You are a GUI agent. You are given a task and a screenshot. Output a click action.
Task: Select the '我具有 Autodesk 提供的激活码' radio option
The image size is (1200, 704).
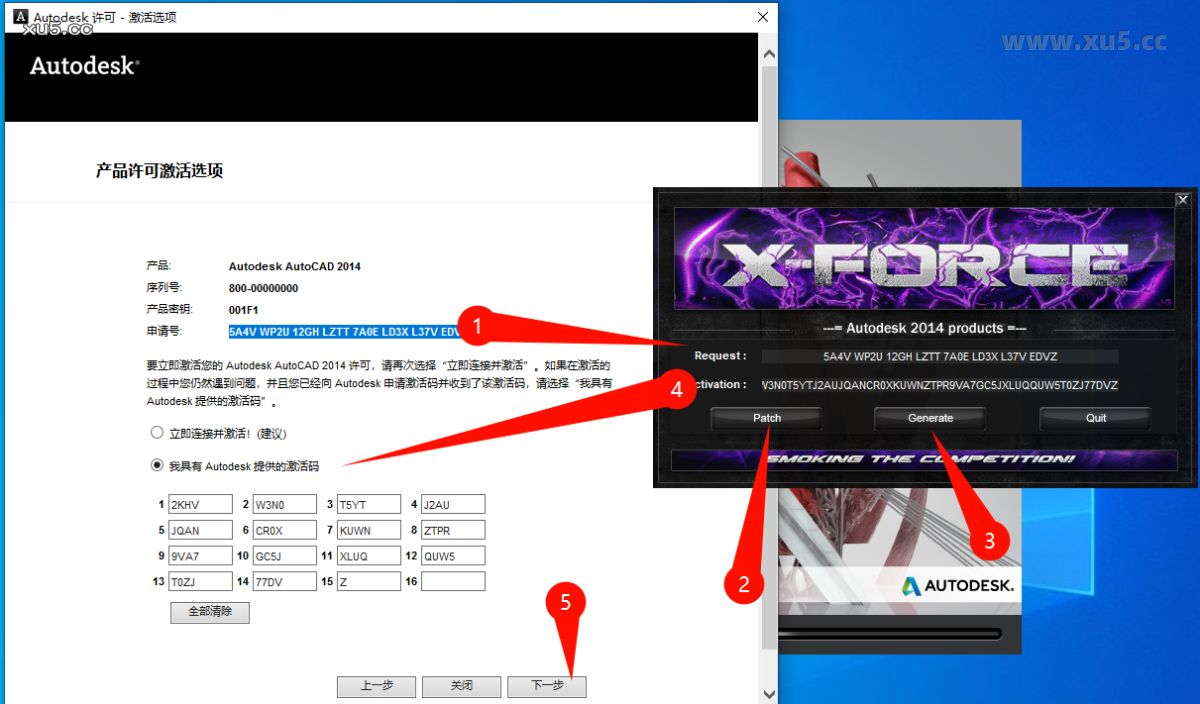(x=157, y=464)
